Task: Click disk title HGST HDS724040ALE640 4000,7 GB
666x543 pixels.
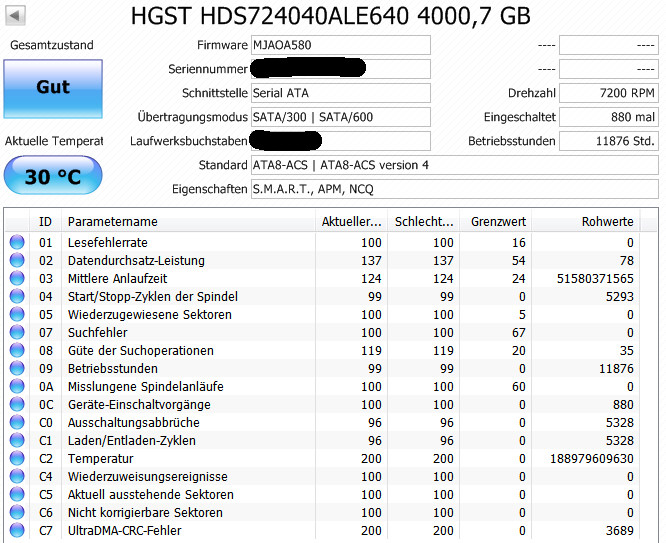Action: pos(330,17)
